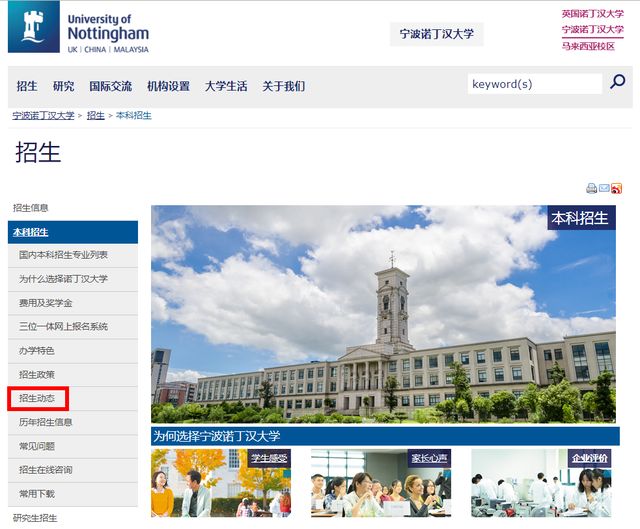Click 本科招生 in the breadcrumb

pyautogui.click(x=133, y=116)
